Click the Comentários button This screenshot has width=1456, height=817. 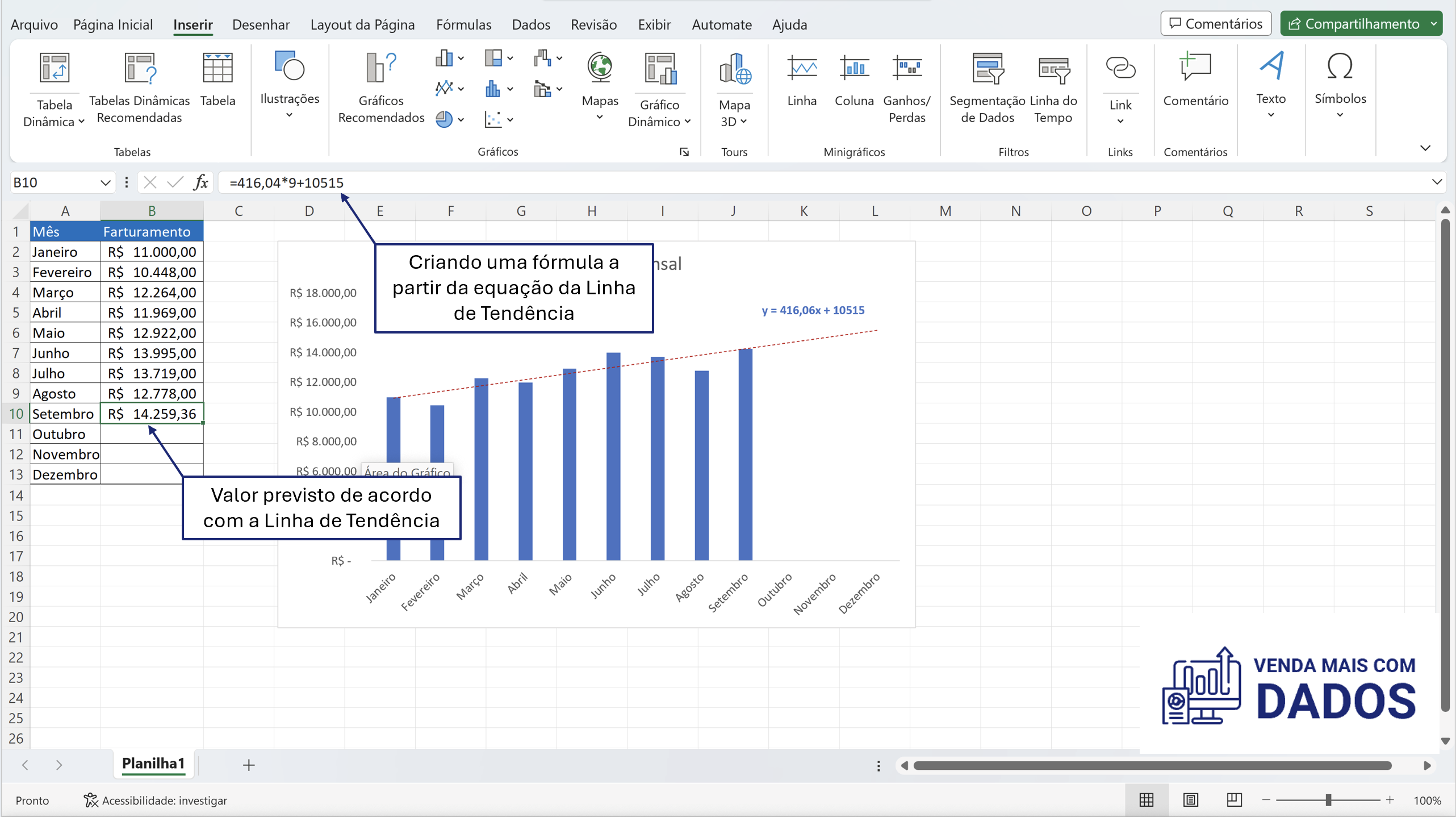click(x=1216, y=24)
